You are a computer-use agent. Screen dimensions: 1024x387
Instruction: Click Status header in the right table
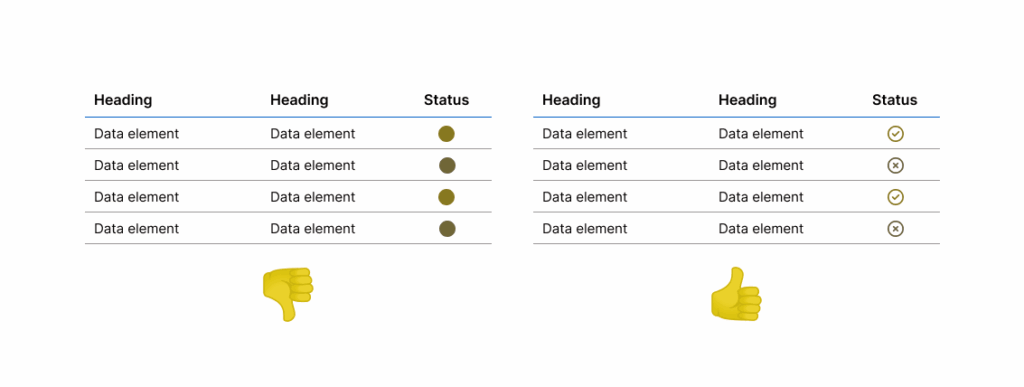(x=895, y=100)
